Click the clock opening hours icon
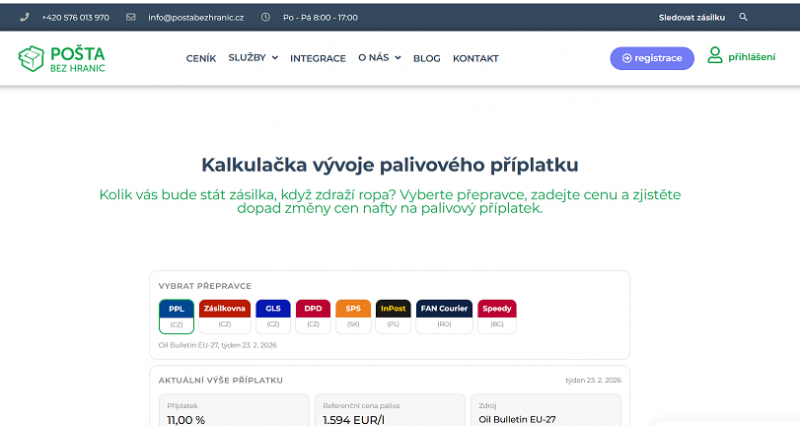800x426 pixels. [265, 17]
